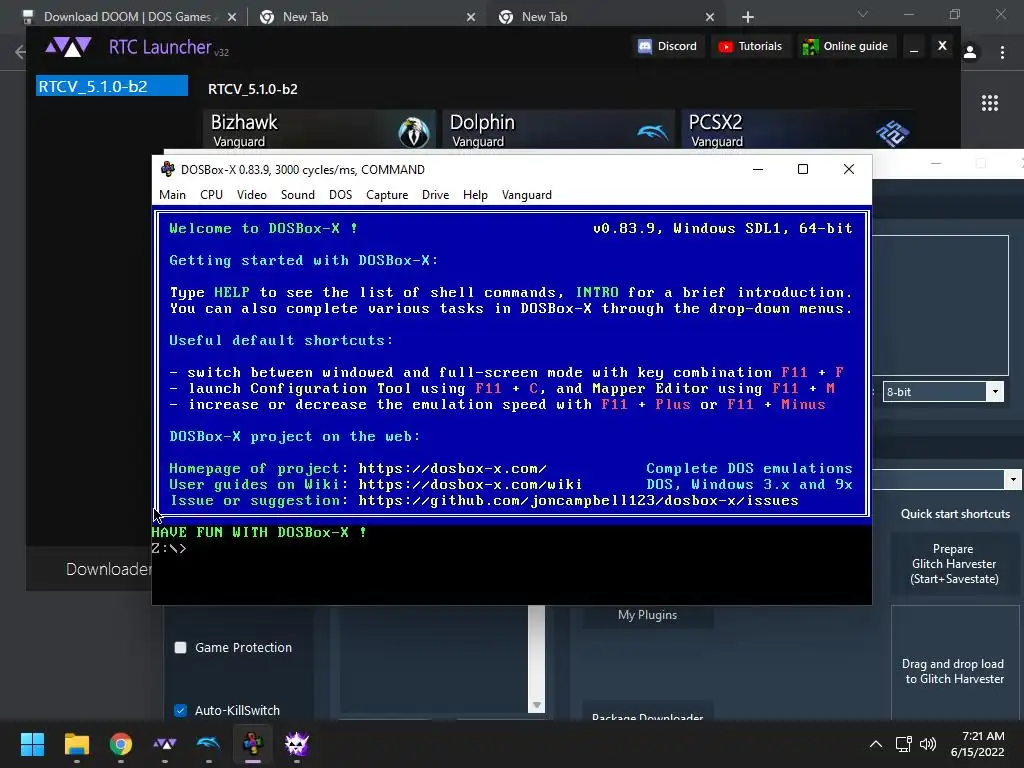Image resolution: width=1024 pixels, height=768 pixels.
Task: Open the 8-bit dropdown
Action: (943, 392)
